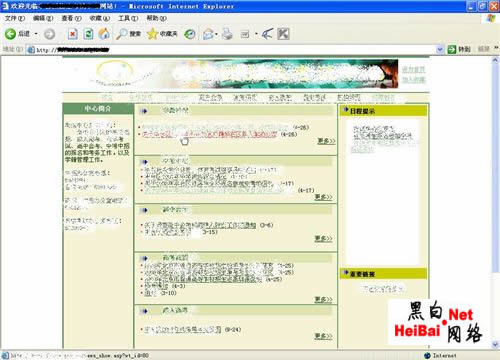
Task: Open the article link dated (3-6)
Action: point(200,225)
